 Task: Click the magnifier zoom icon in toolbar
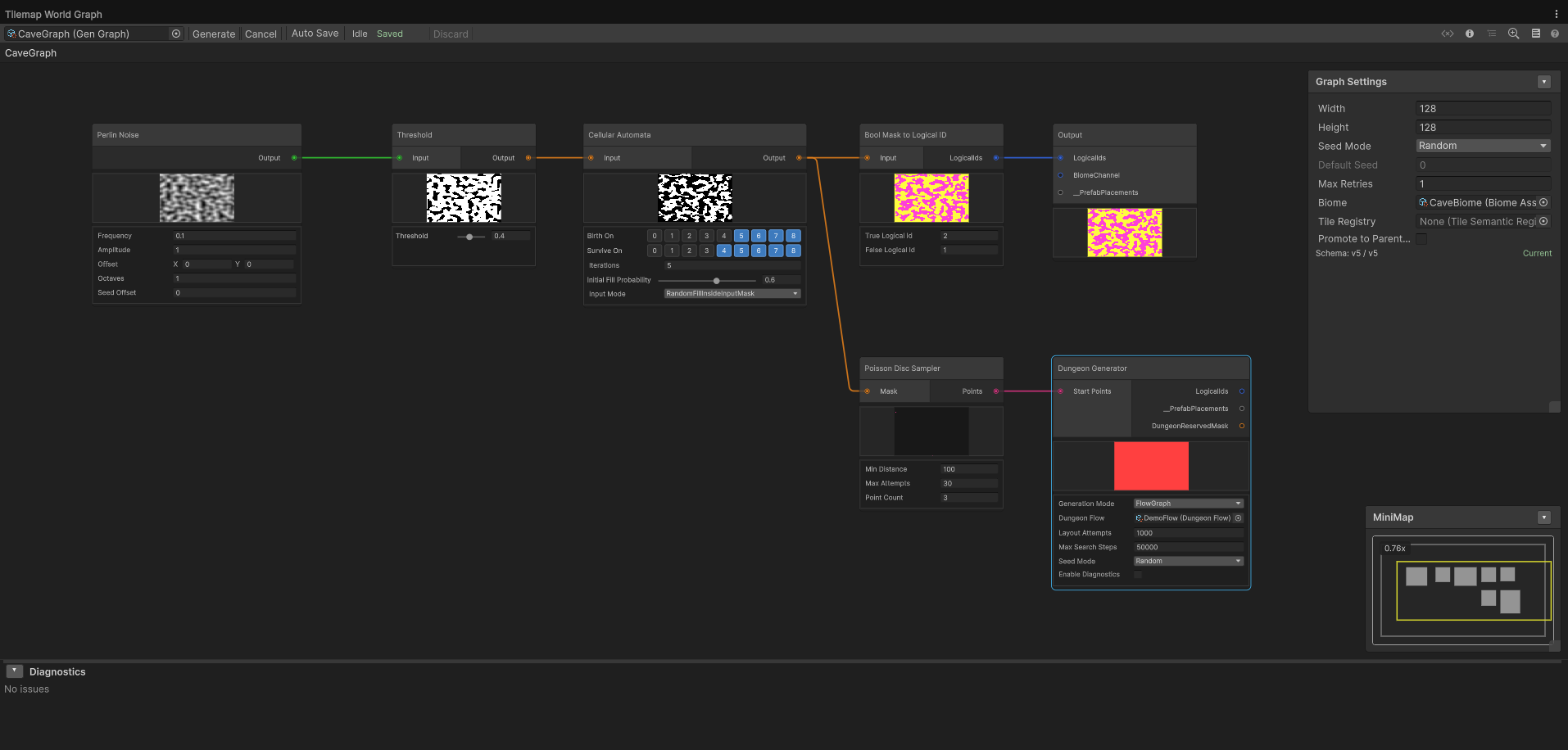[x=1514, y=34]
